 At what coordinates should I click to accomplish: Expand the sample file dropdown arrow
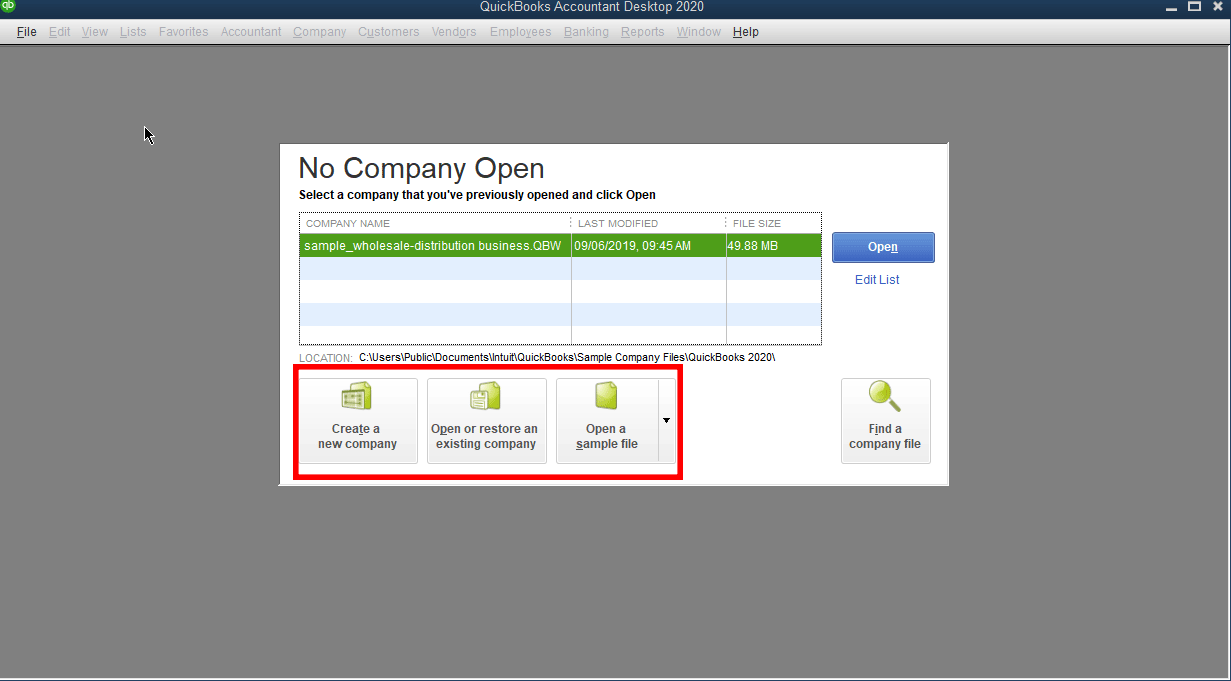tap(667, 421)
